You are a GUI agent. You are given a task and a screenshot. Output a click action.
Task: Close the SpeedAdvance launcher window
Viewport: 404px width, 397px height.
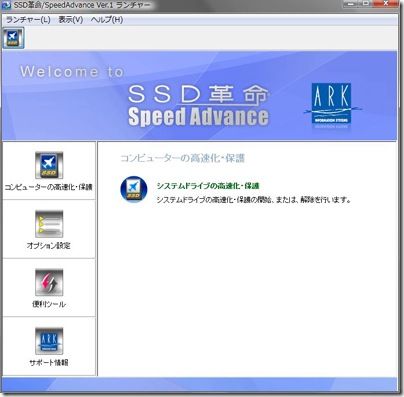[x=386, y=4]
